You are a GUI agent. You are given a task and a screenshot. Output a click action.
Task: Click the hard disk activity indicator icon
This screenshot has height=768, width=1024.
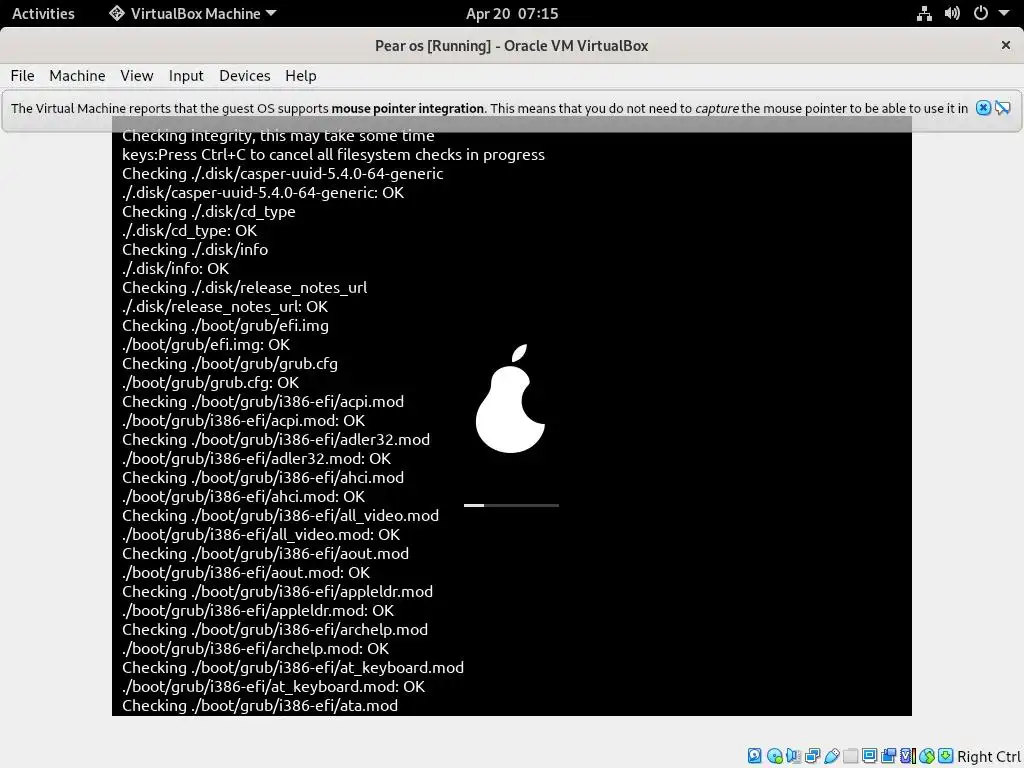[754, 756]
